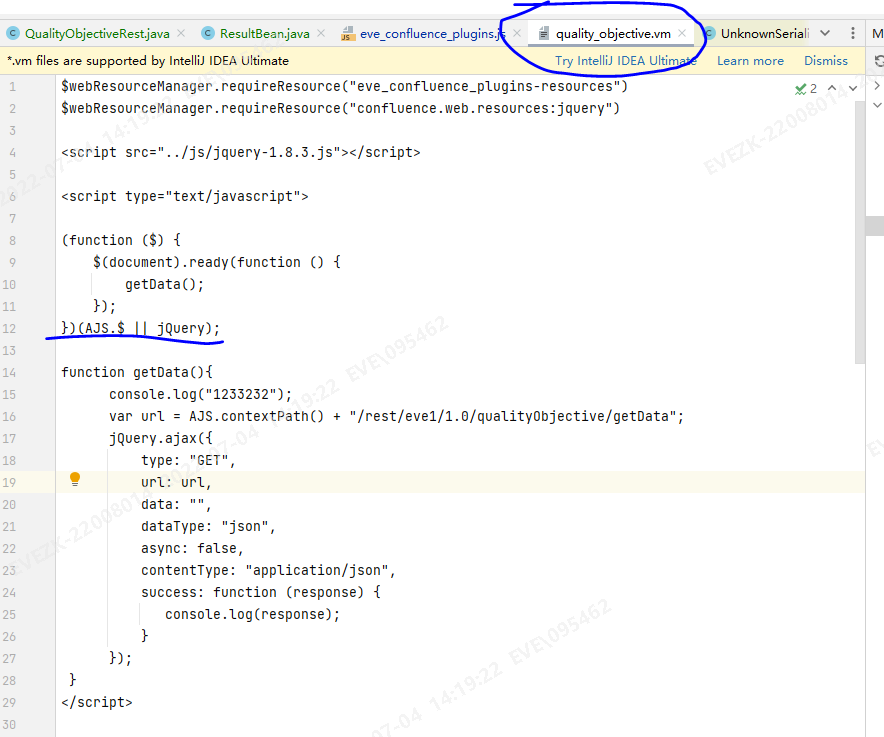The height and width of the screenshot is (737, 884).
Task: Switch to the ResultBean.java tab
Action: (264, 34)
